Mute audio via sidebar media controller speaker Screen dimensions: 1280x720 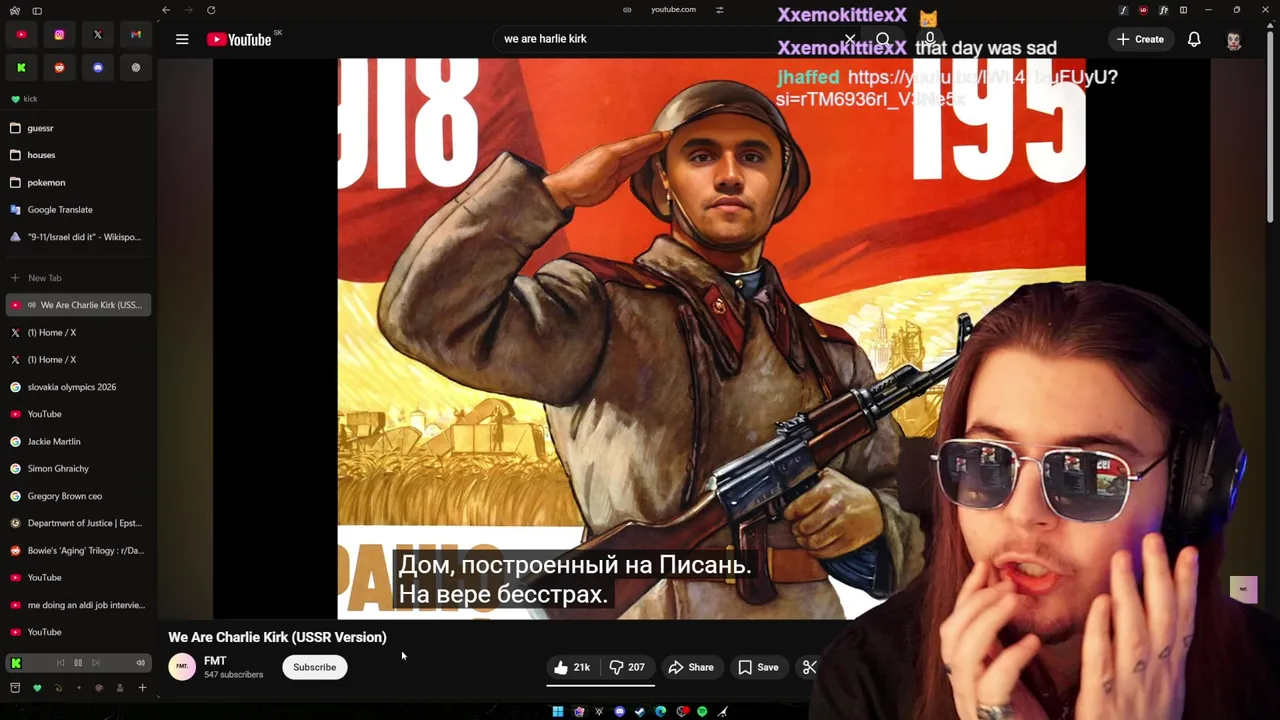[x=140, y=663]
